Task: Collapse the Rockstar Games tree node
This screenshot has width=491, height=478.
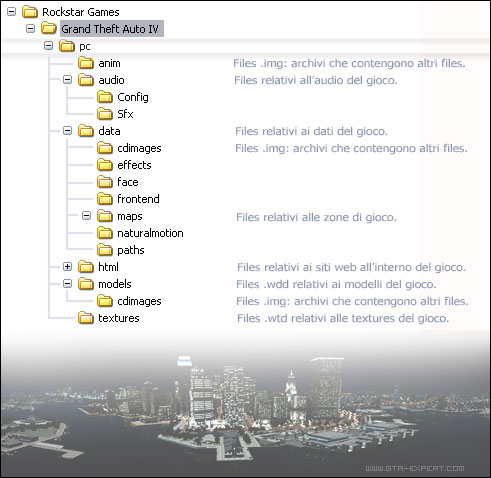Action: pyautogui.click(x=11, y=12)
